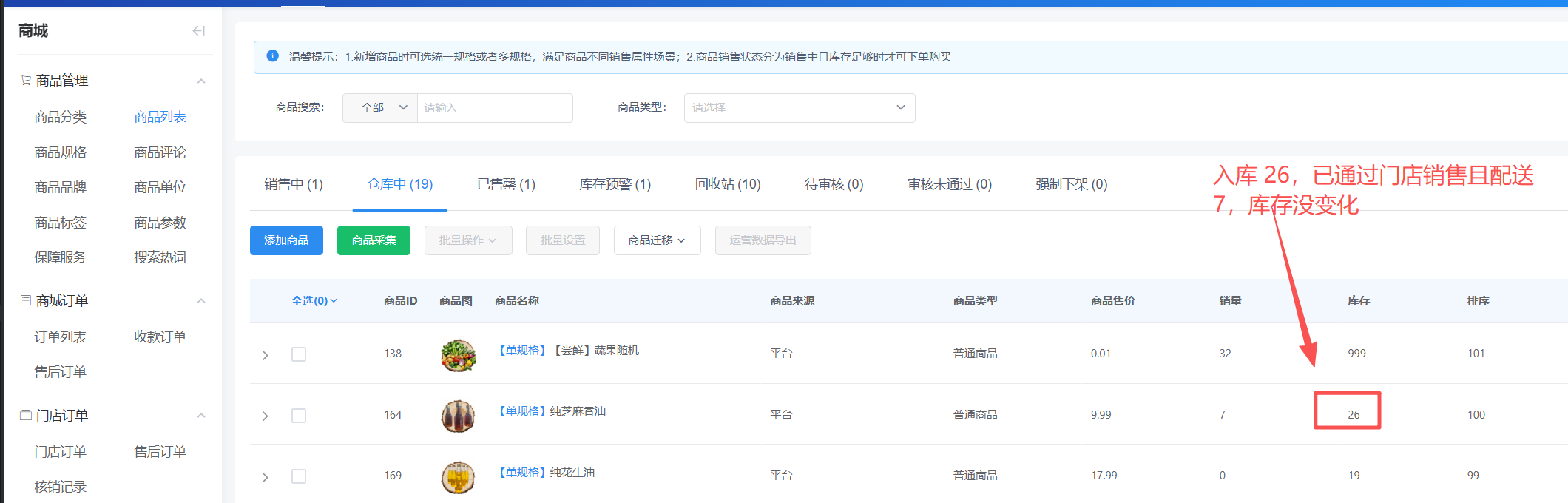Open the 商品迁移 dropdown button
Screen dimensions: 1568x503
pyautogui.click(x=657, y=240)
